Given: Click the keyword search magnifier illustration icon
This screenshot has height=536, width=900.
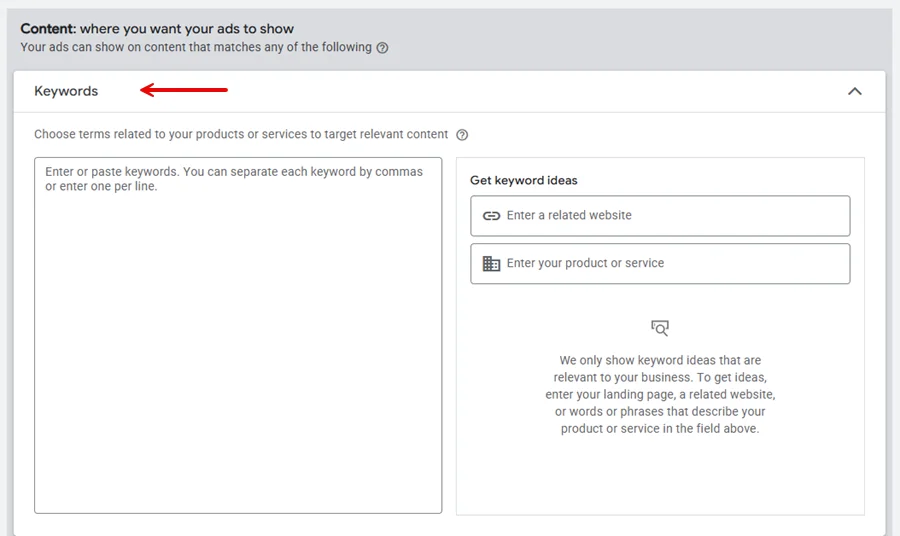Looking at the screenshot, I should (x=660, y=328).
